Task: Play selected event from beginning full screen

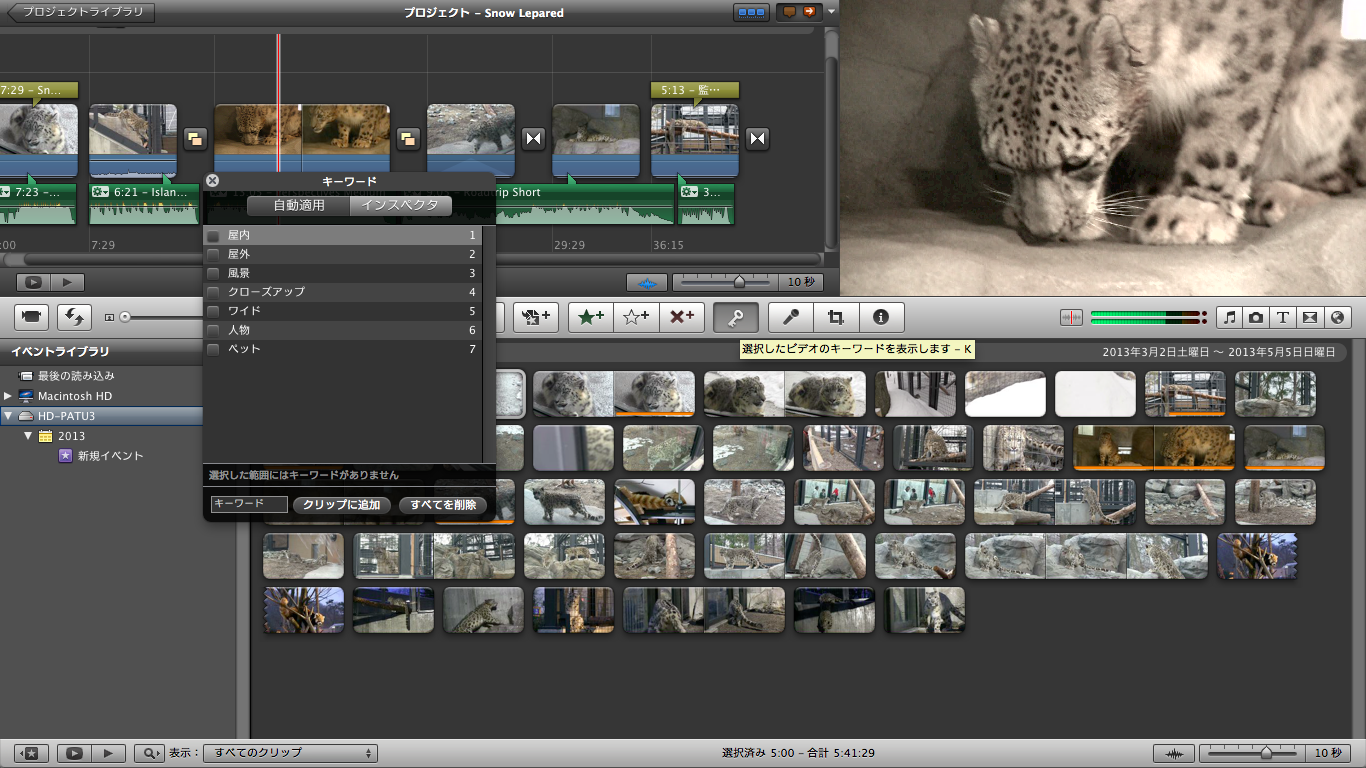Action: pyautogui.click(x=75, y=753)
